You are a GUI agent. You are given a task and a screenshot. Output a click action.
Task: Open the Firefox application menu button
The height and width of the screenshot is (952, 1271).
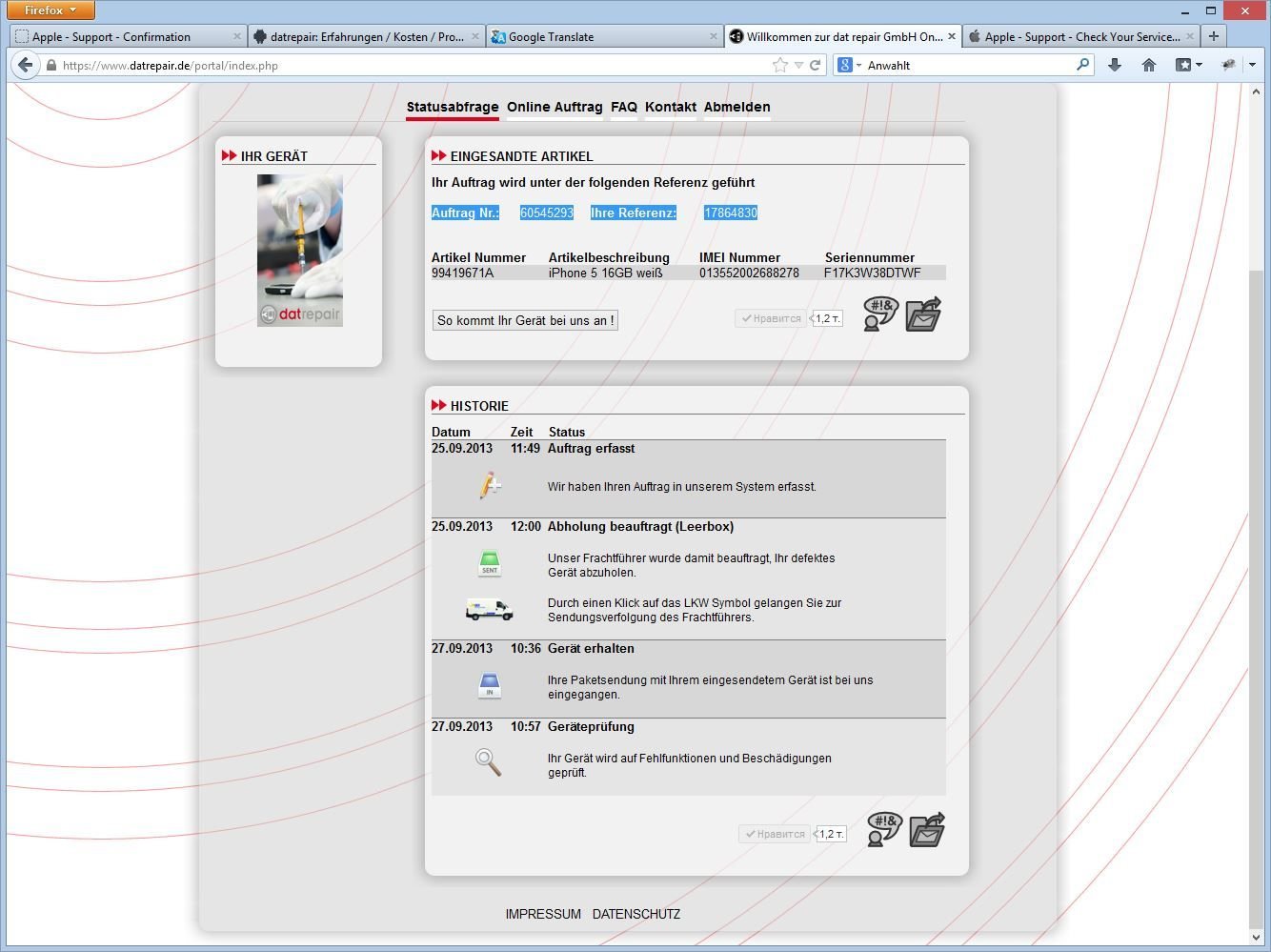[50, 10]
